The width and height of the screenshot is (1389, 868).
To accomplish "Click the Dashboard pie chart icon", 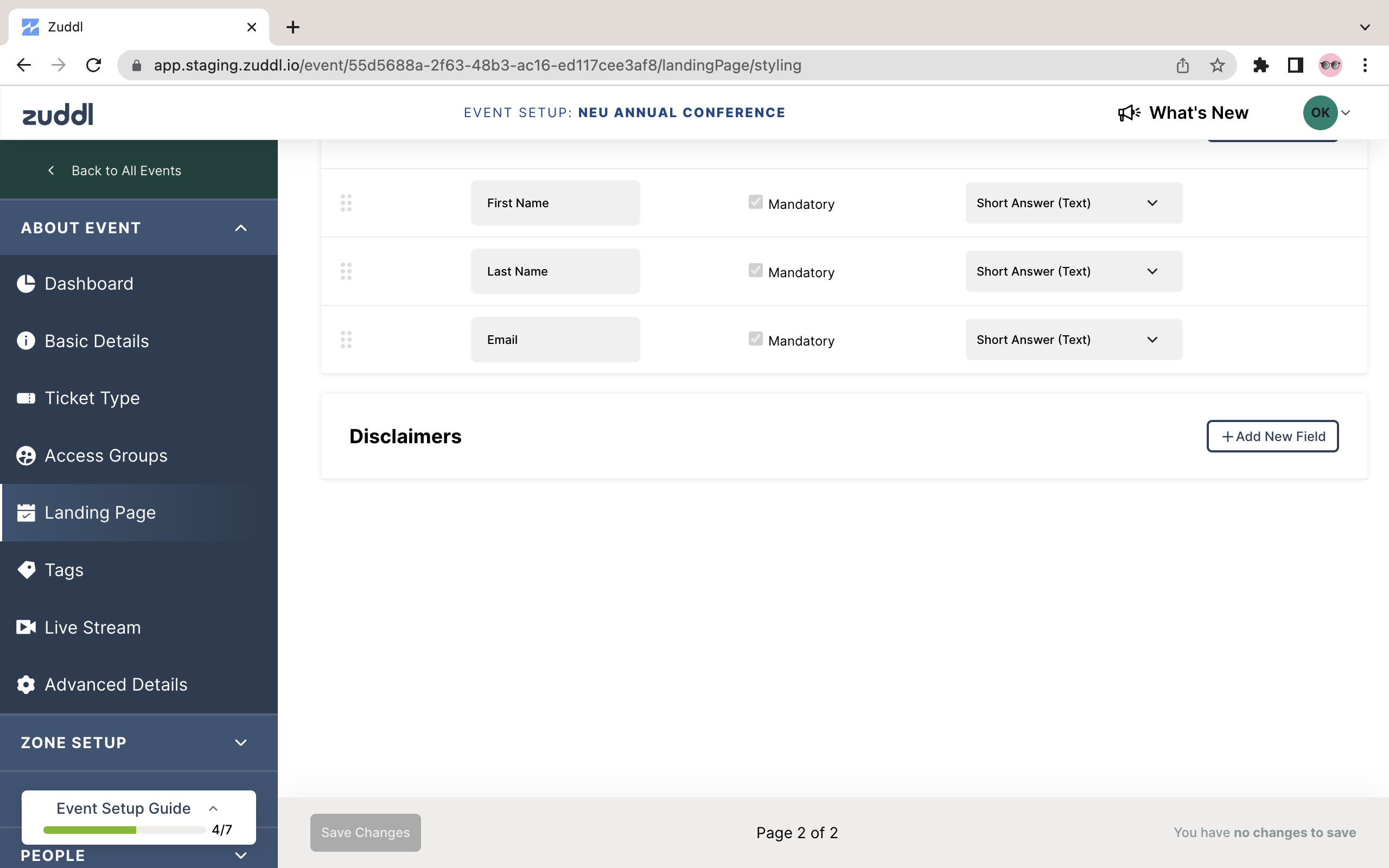I will (26, 284).
